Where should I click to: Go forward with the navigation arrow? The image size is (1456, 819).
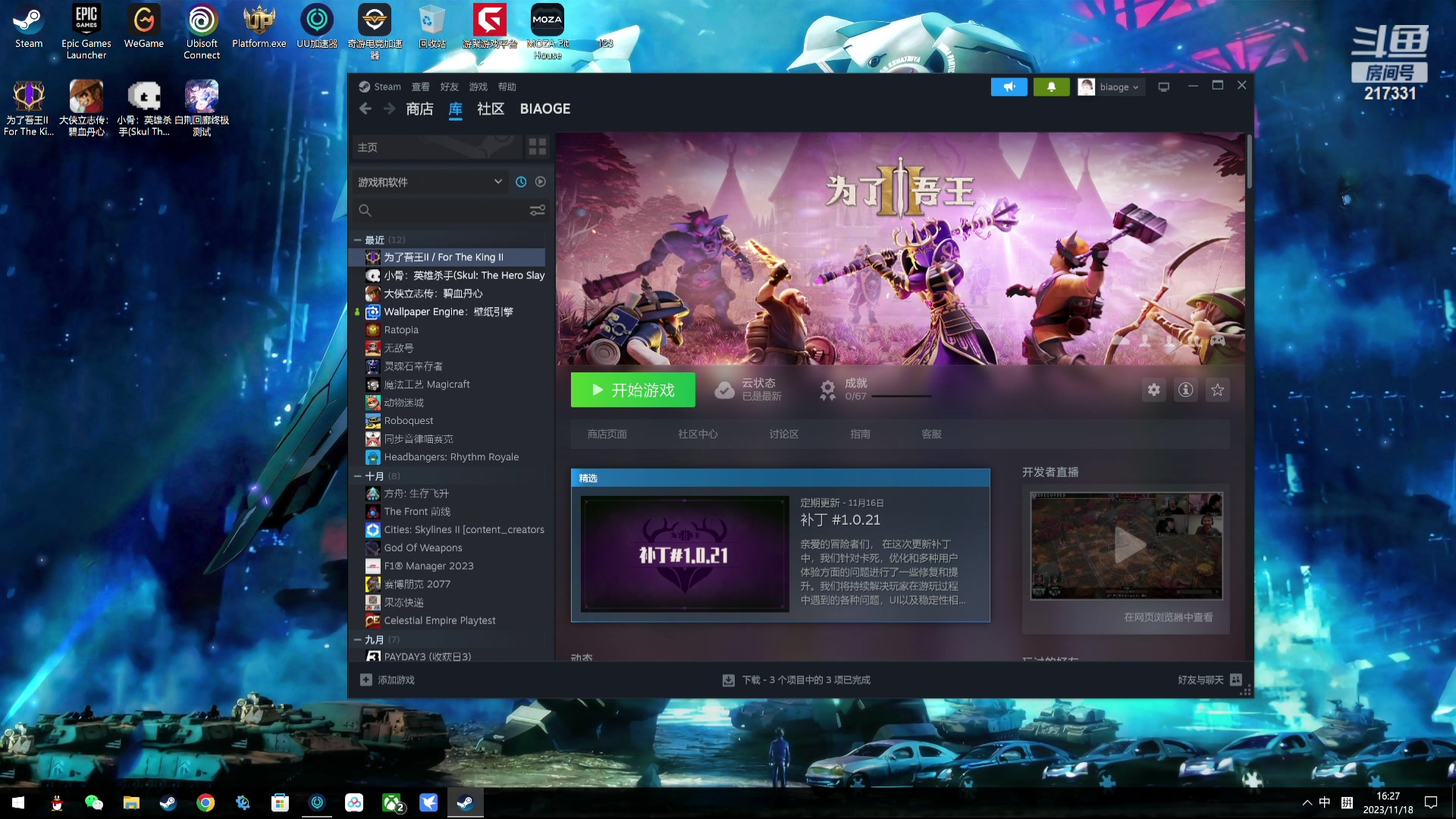pyautogui.click(x=389, y=109)
